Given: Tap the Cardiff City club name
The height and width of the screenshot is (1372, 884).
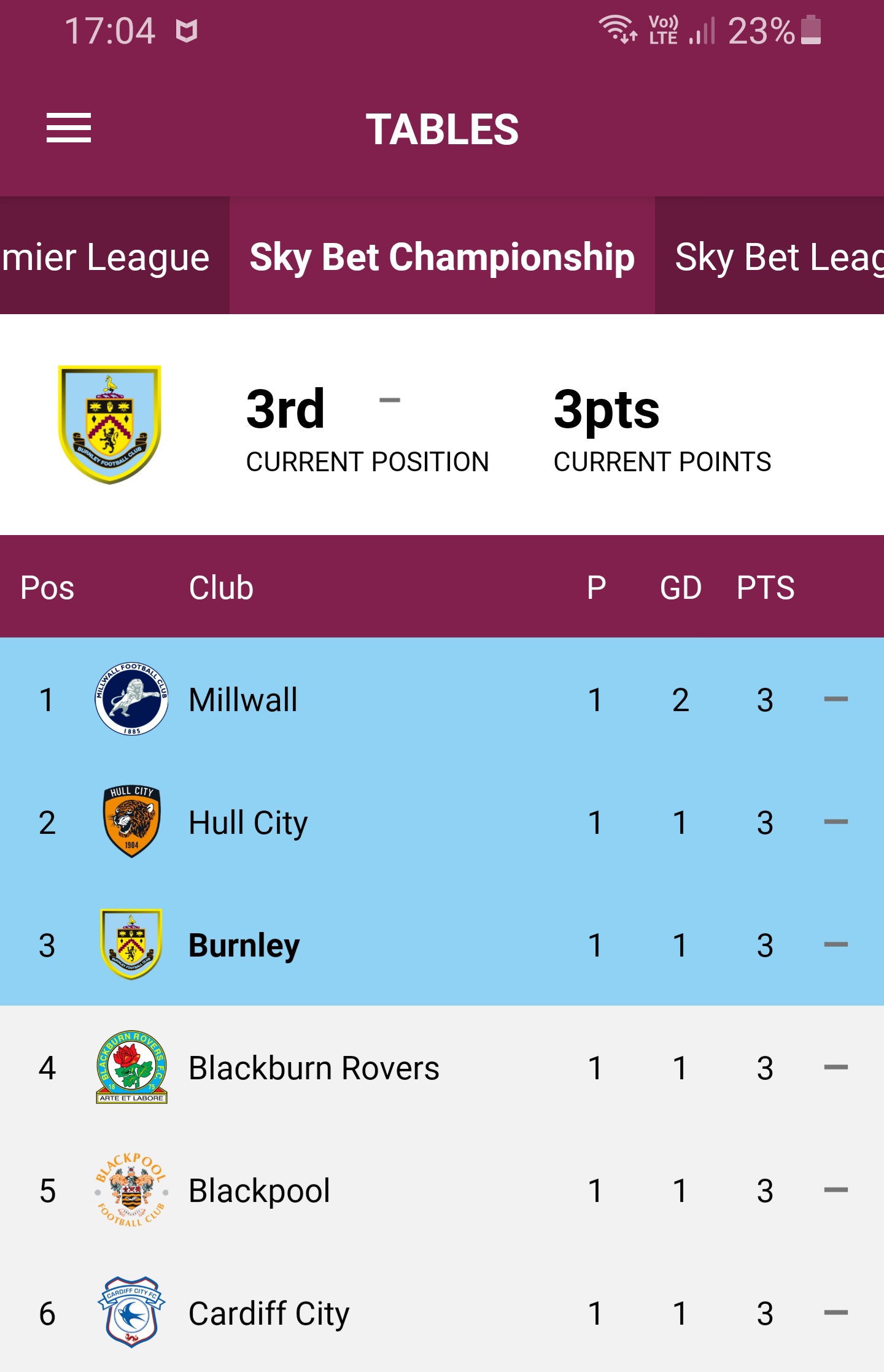Looking at the screenshot, I should coord(269,1314).
